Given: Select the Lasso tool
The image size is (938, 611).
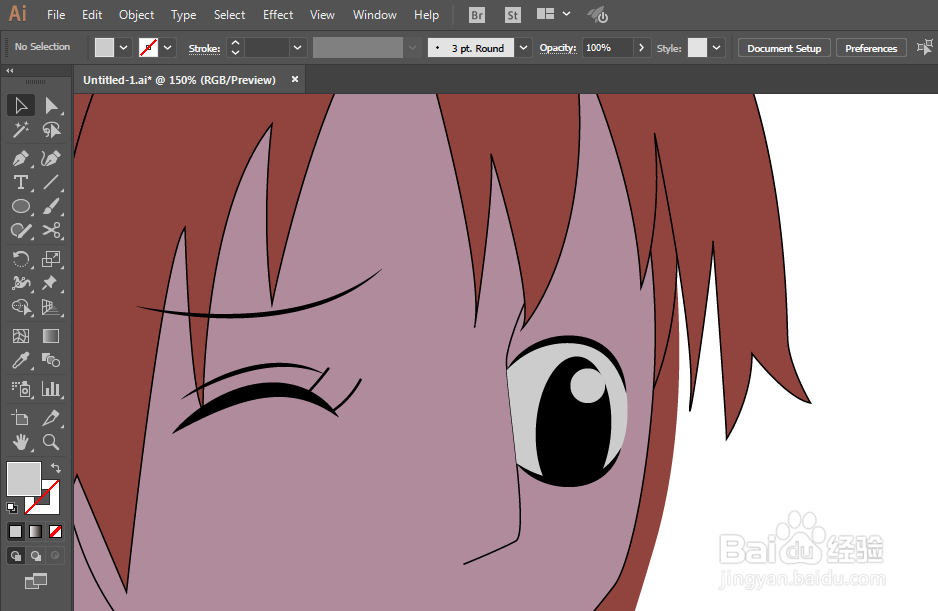Looking at the screenshot, I should click(51, 129).
